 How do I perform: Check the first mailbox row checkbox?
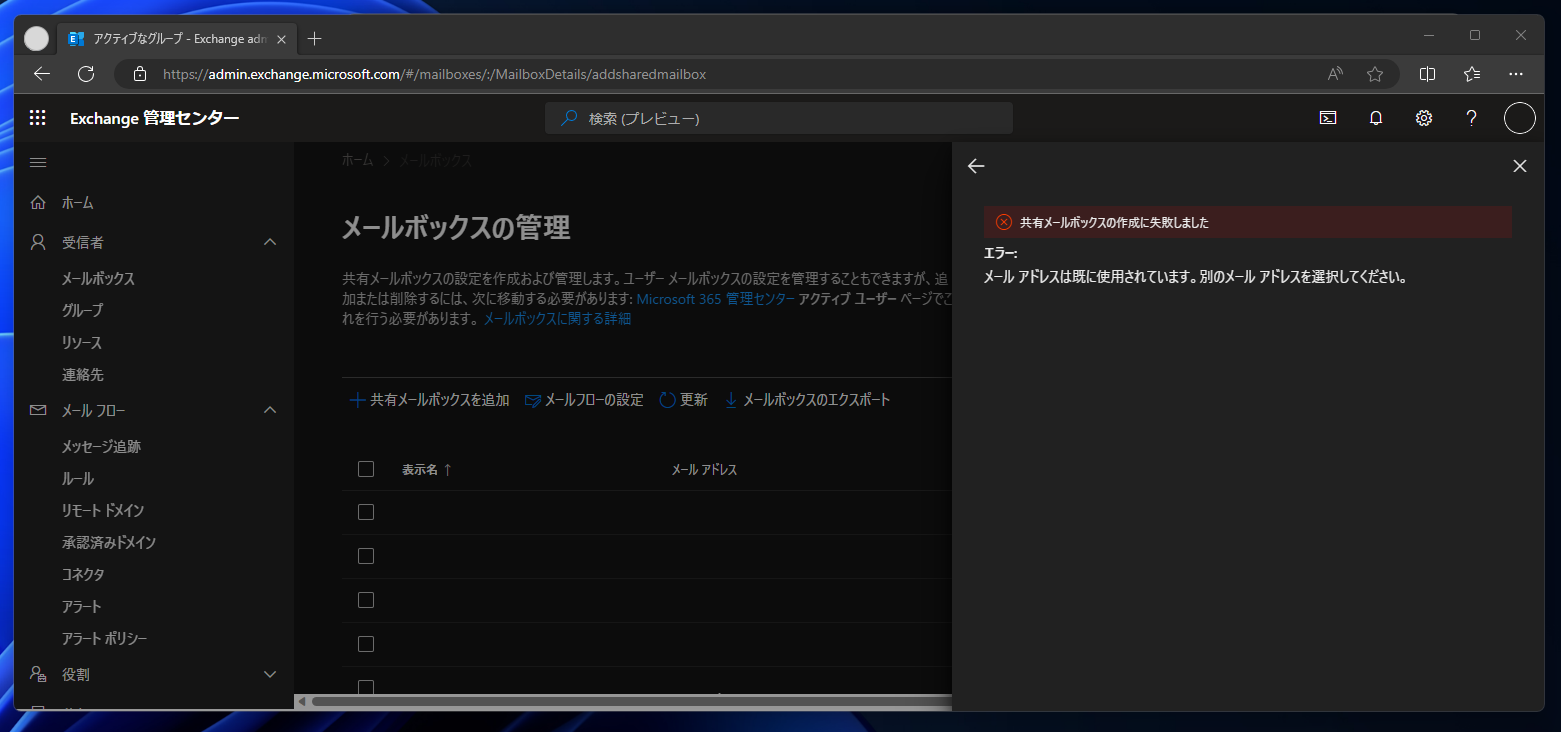click(x=365, y=511)
